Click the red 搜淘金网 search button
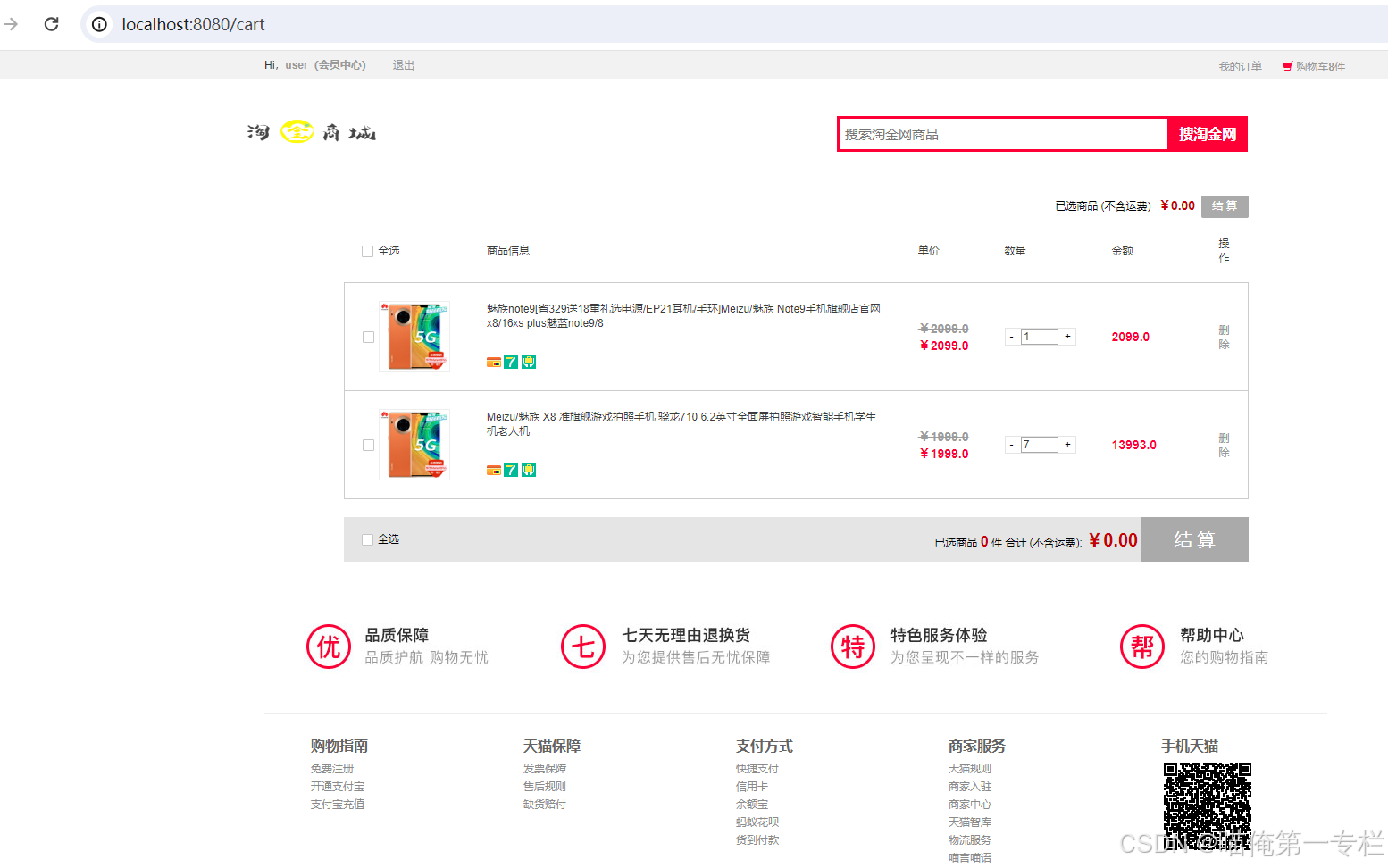1388x868 pixels. (x=1208, y=134)
